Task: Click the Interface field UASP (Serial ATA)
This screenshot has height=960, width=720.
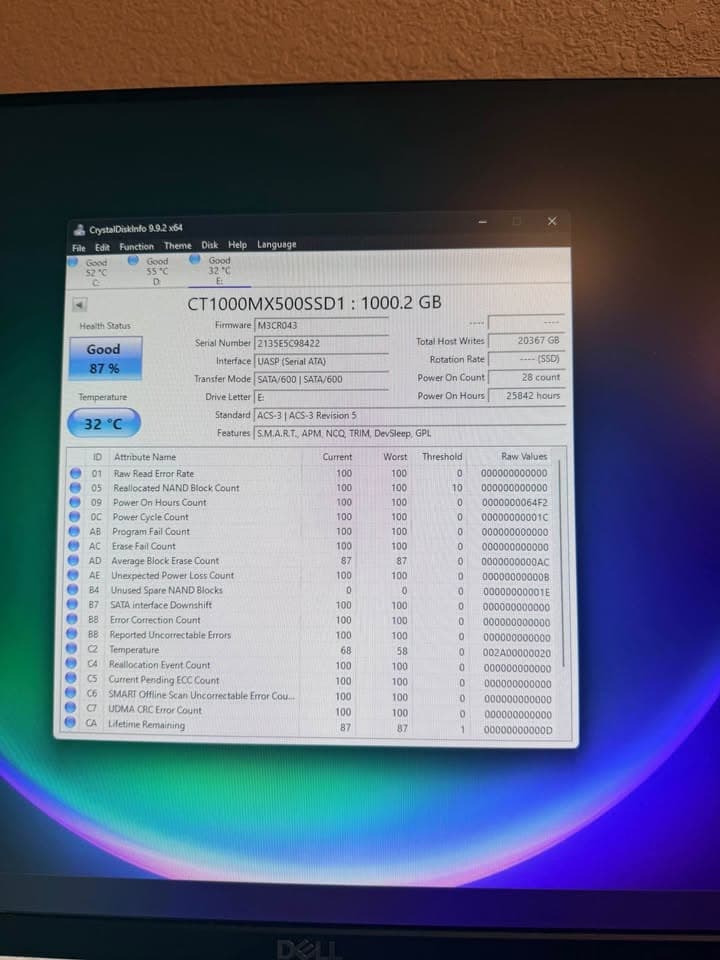Action: point(321,361)
